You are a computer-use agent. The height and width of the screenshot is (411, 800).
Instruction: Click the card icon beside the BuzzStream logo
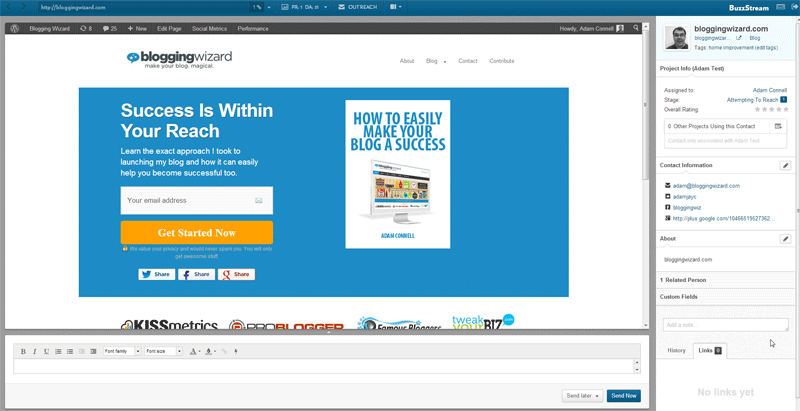[780, 7]
